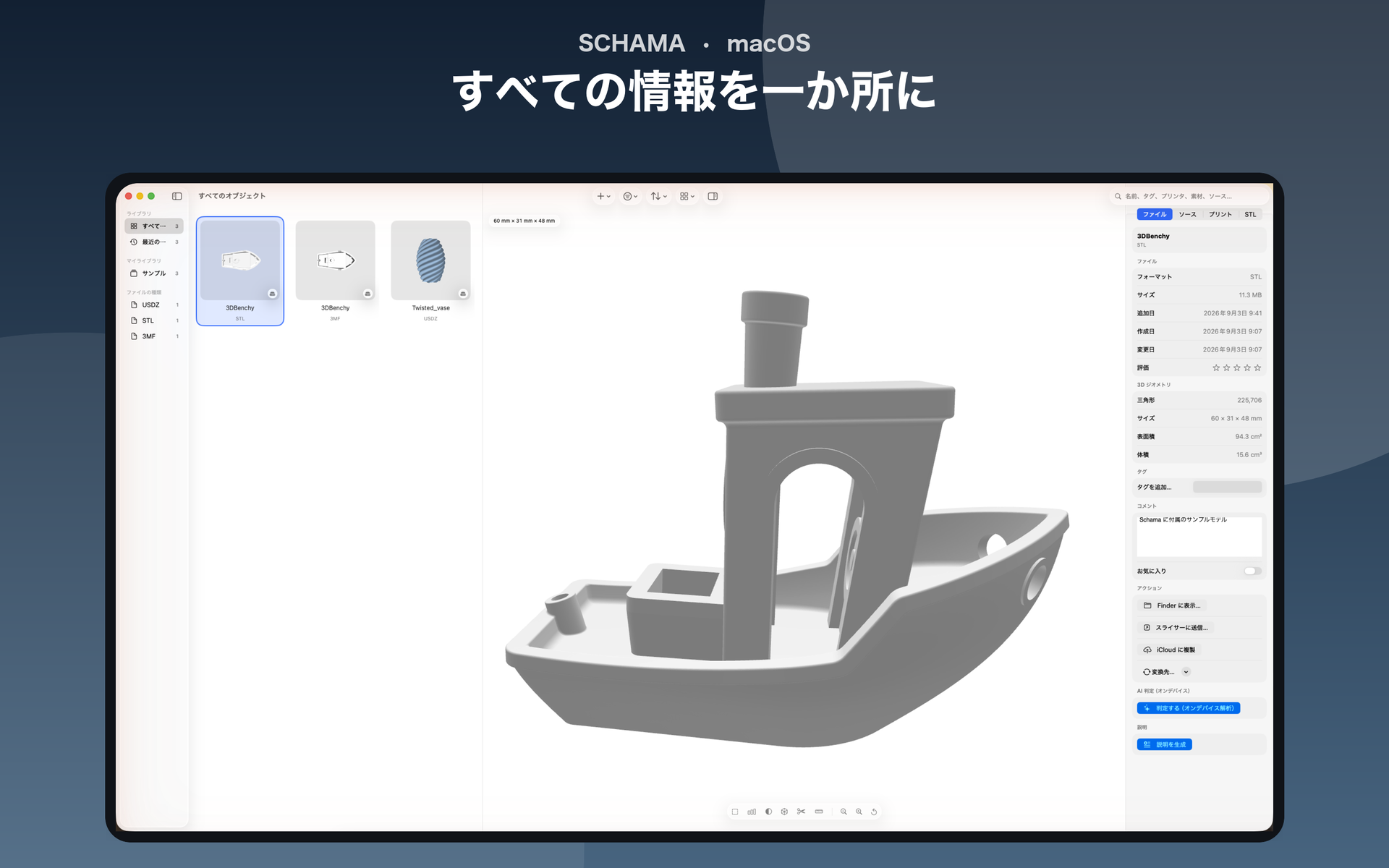Open the add (+) menu
1389x868 pixels.
coord(603,196)
